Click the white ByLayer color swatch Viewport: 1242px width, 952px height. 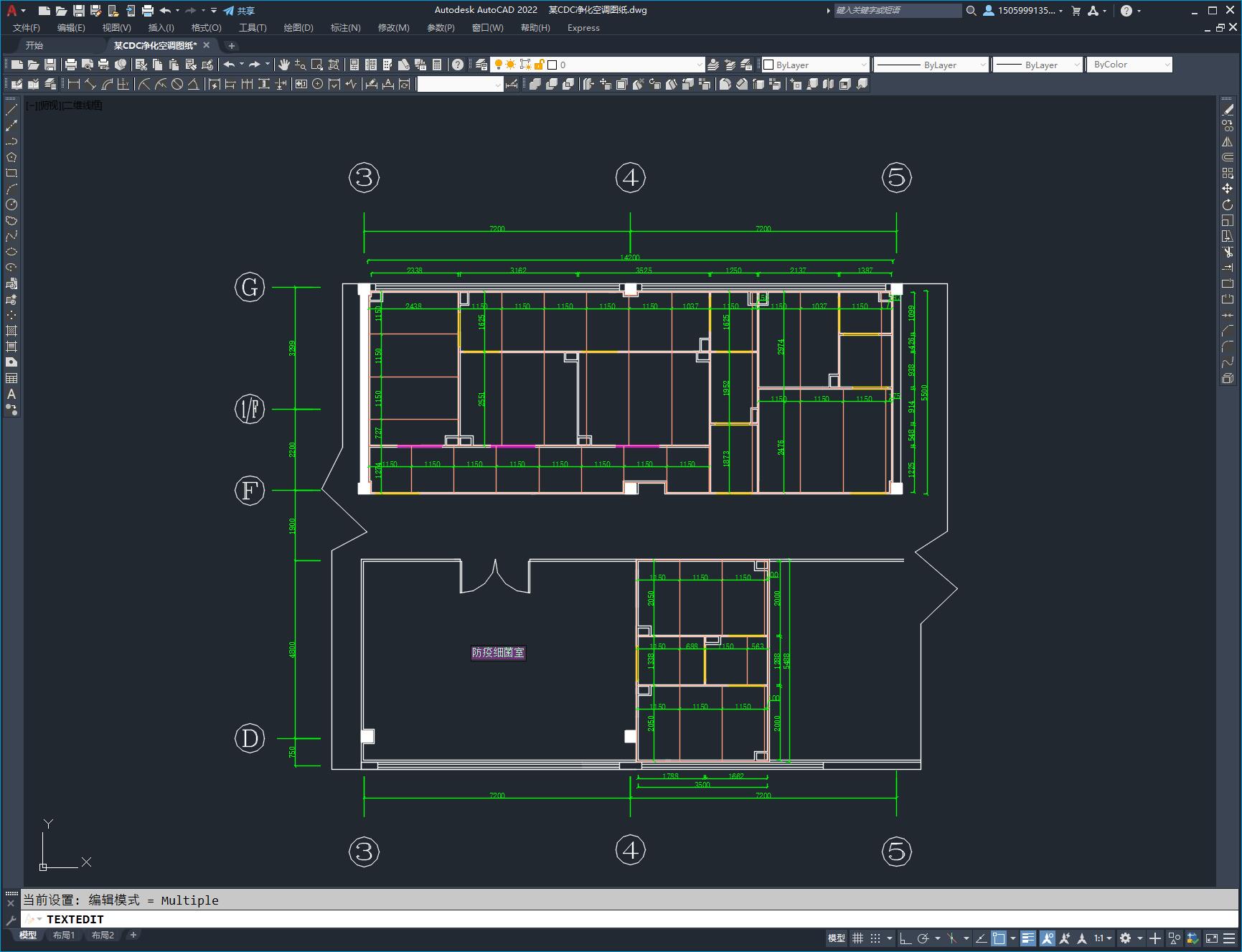(768, 65)
